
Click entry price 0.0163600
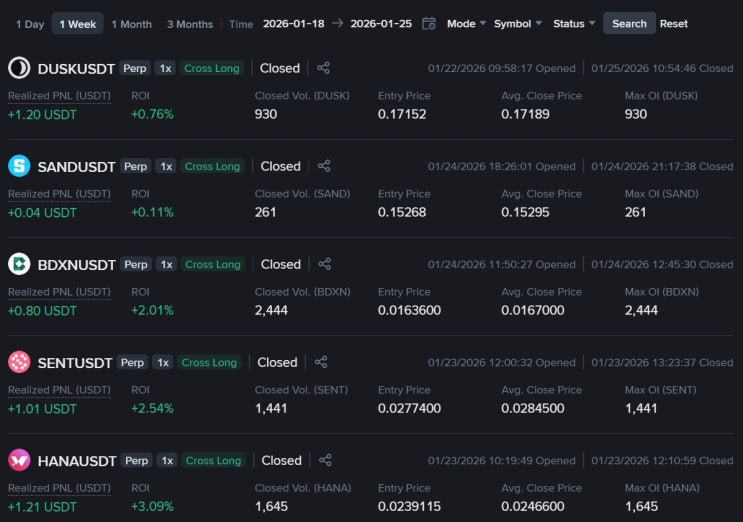pyautogui.click(x=409, y=310)
